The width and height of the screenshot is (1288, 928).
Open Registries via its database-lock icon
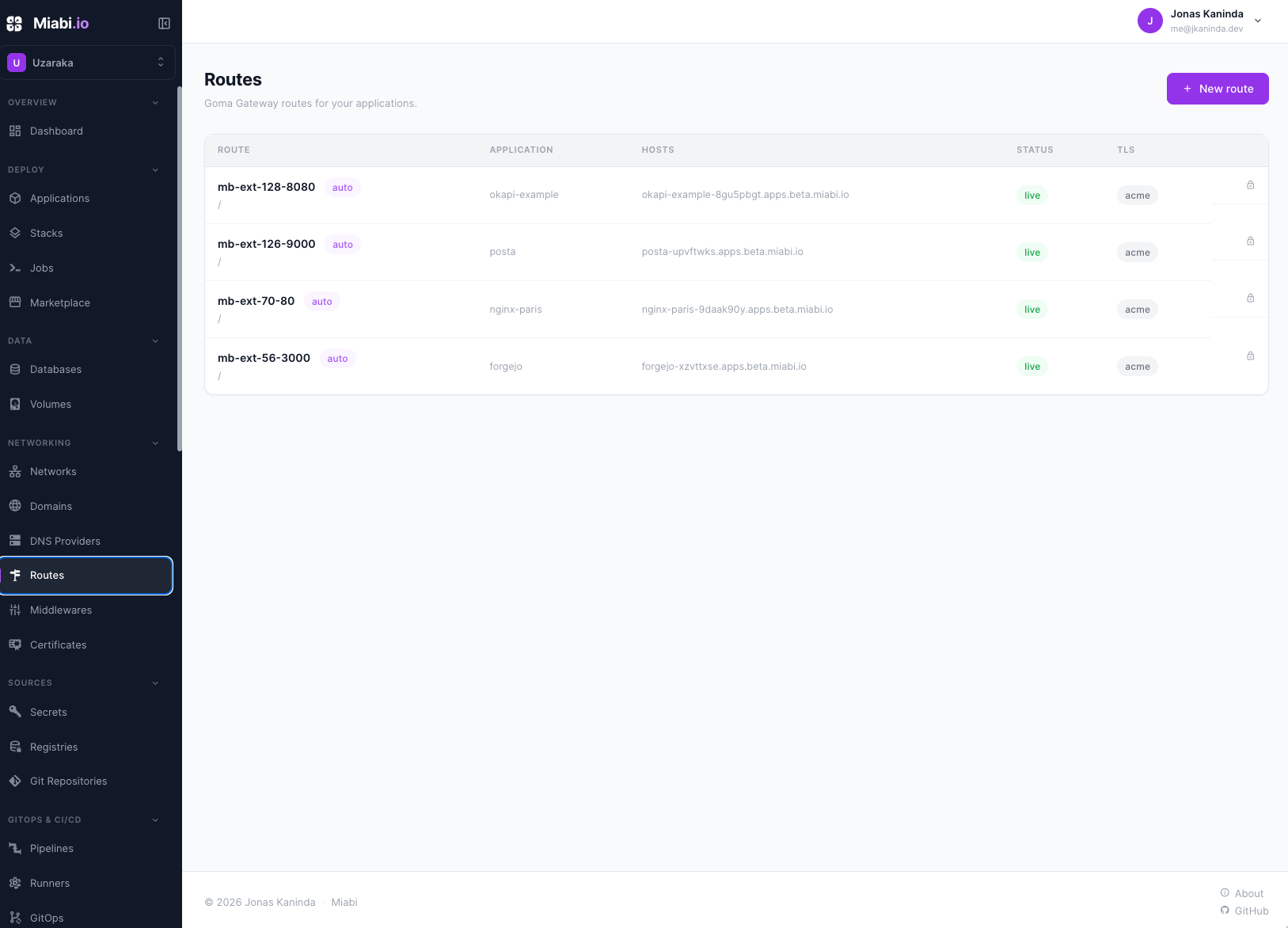tap(15, 747)
